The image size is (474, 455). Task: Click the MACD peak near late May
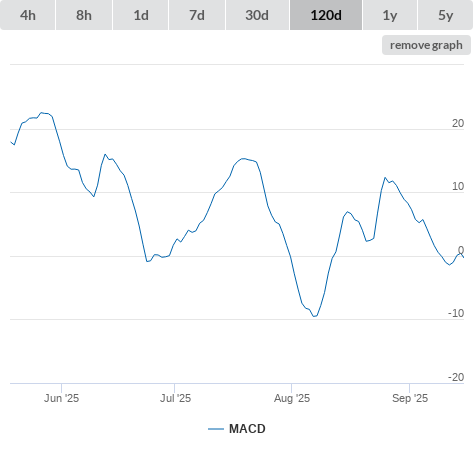(x=42, y=113)
